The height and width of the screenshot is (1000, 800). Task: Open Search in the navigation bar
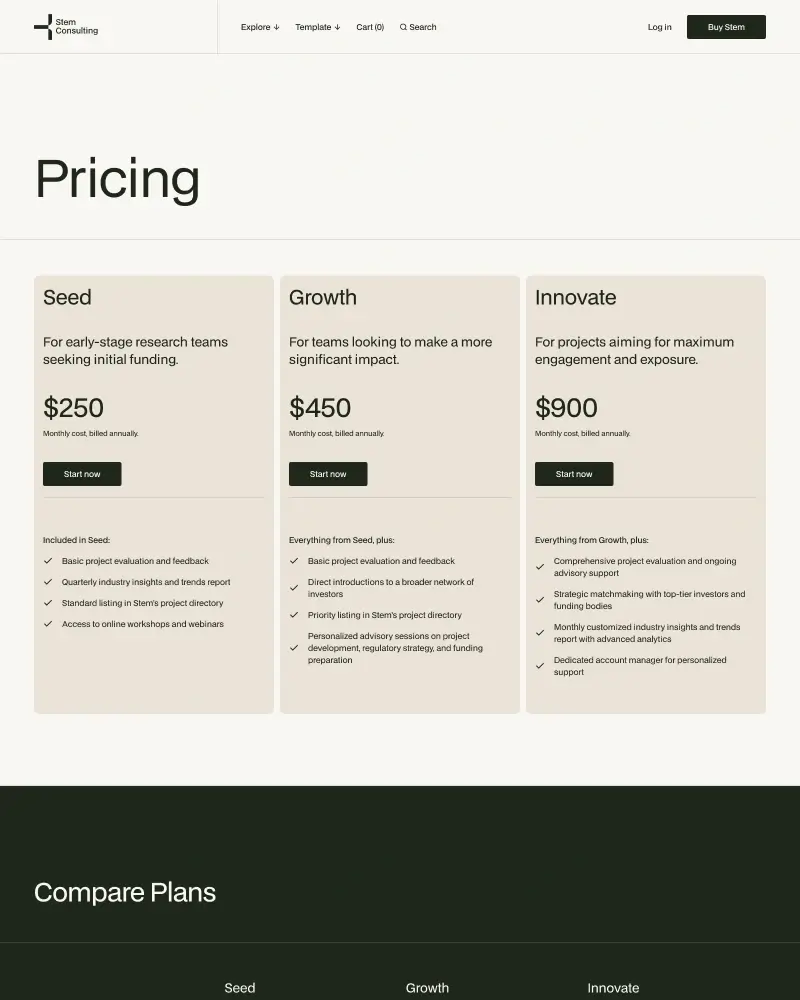422,27
